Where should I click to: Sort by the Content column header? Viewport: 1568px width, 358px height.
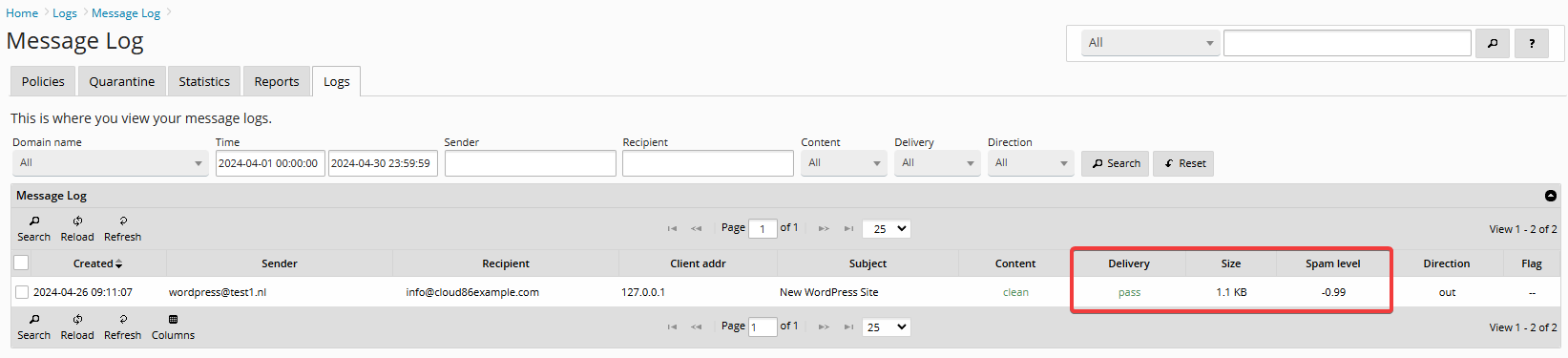(x=1015, y=263)
